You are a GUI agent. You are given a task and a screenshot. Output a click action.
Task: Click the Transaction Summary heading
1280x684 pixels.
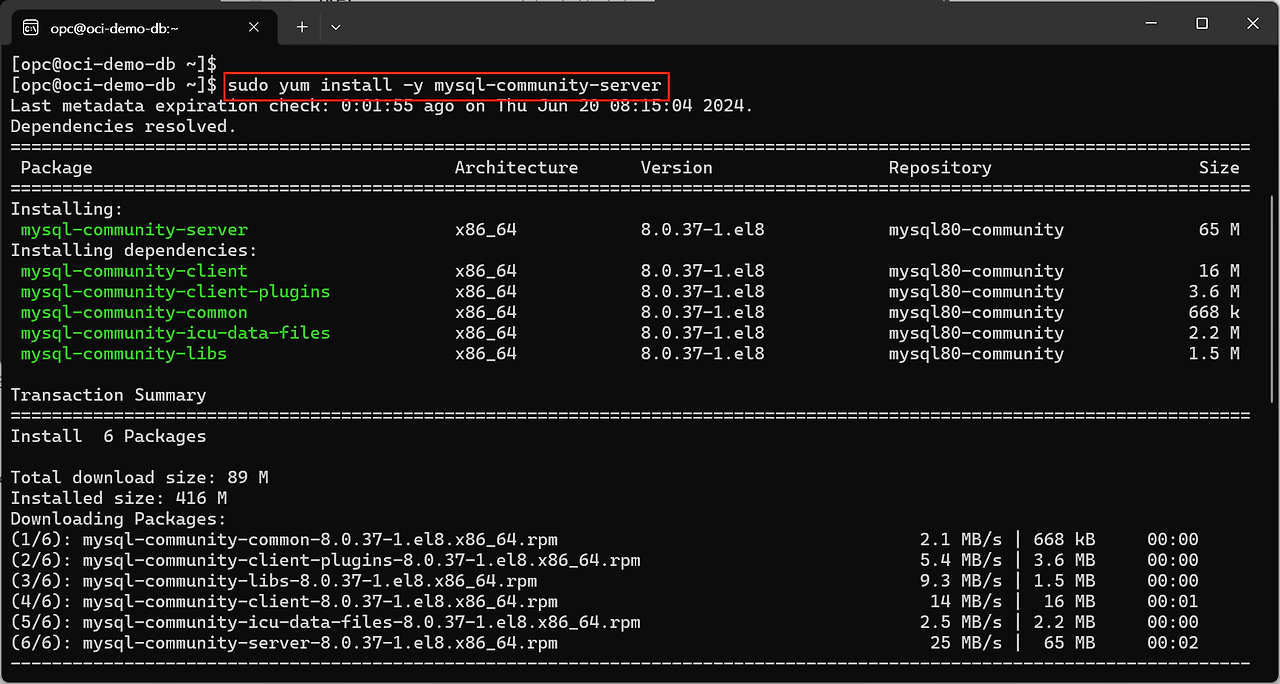coord(108,395)
